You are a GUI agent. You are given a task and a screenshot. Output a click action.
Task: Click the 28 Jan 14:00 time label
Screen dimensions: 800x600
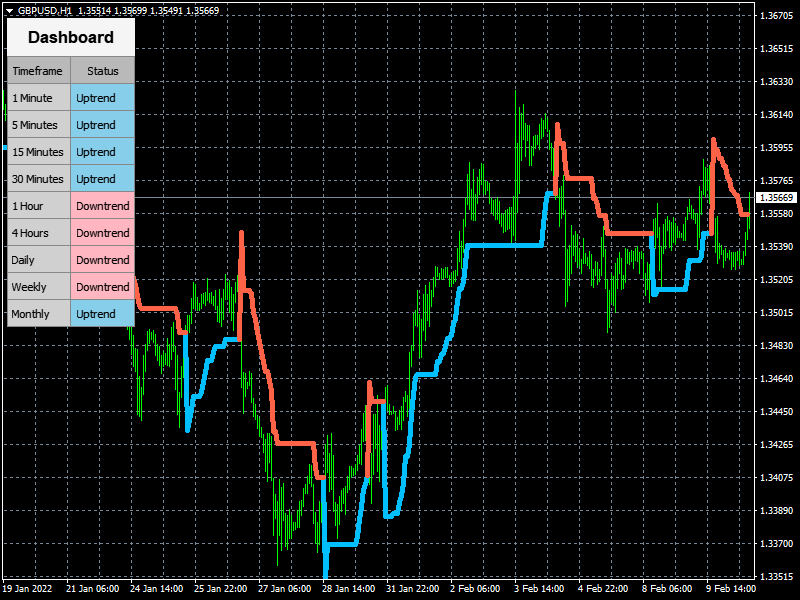(x=348, y=589)
